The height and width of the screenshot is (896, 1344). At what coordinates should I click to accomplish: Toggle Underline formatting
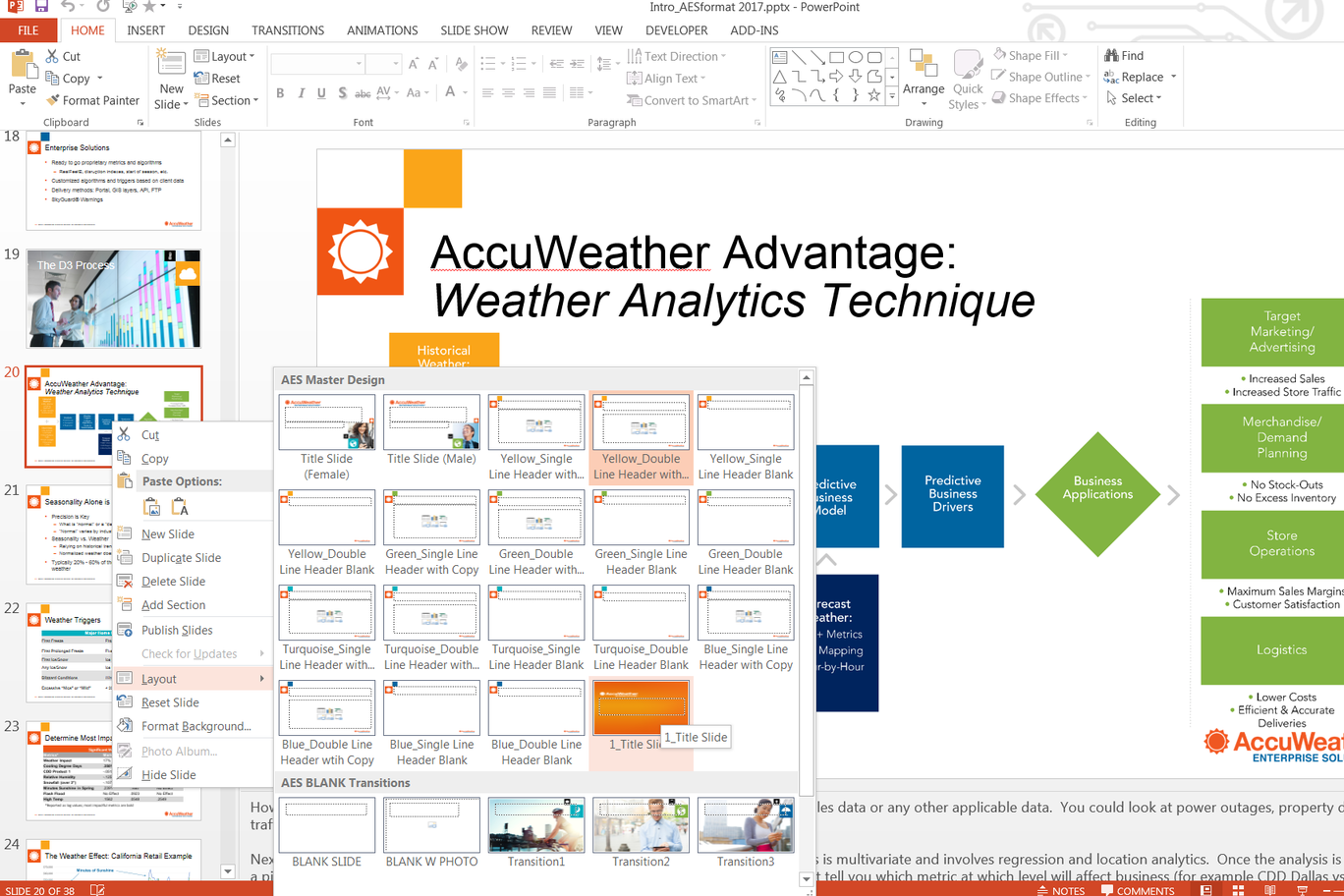pyautogui.click(x=321, y=93)
